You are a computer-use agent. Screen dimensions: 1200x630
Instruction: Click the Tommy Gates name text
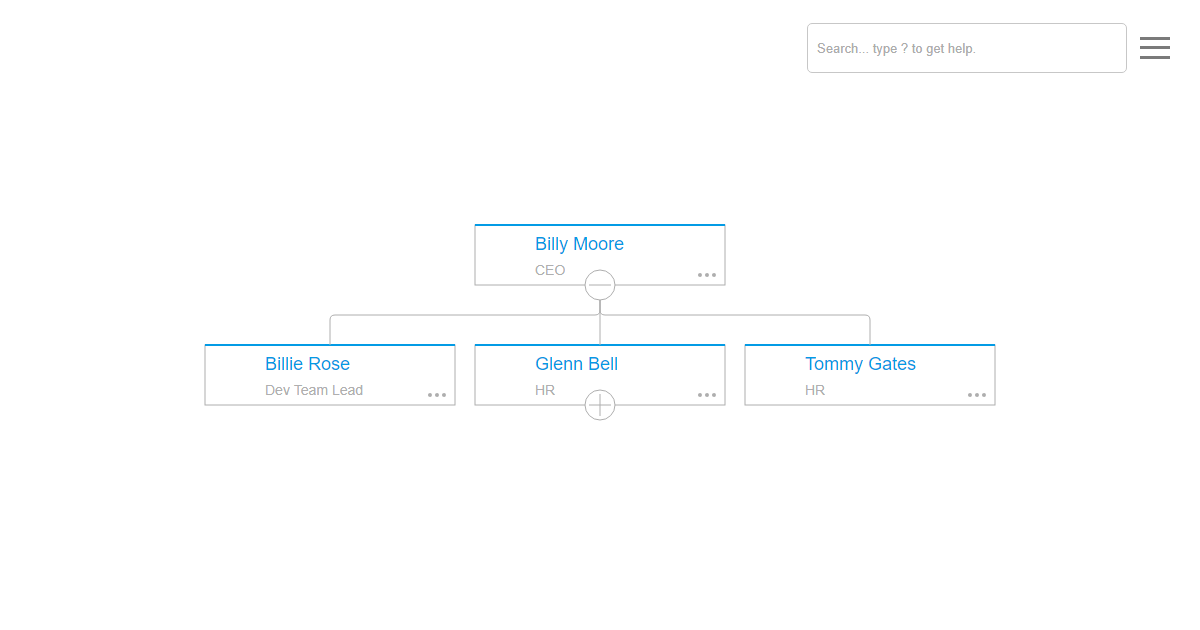tap(860, 364)
